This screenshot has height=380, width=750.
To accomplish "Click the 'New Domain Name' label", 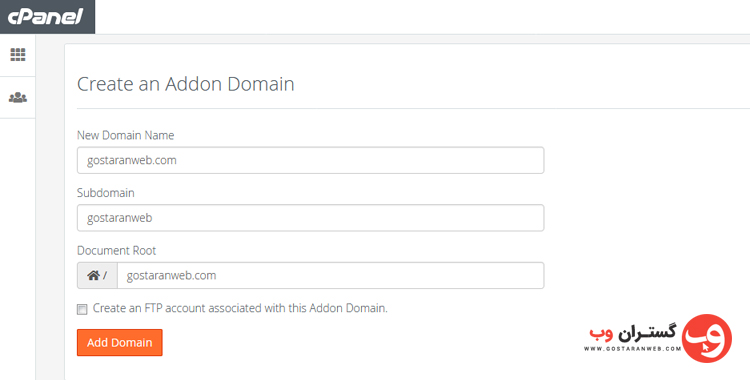I will [125, 135].
